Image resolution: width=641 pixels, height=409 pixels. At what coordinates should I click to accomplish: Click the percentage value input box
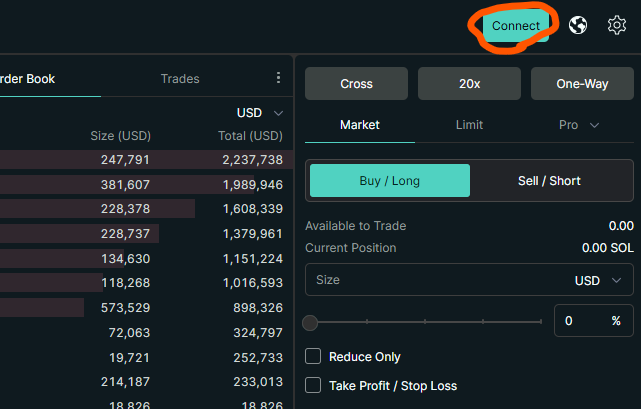coord(580,321)
